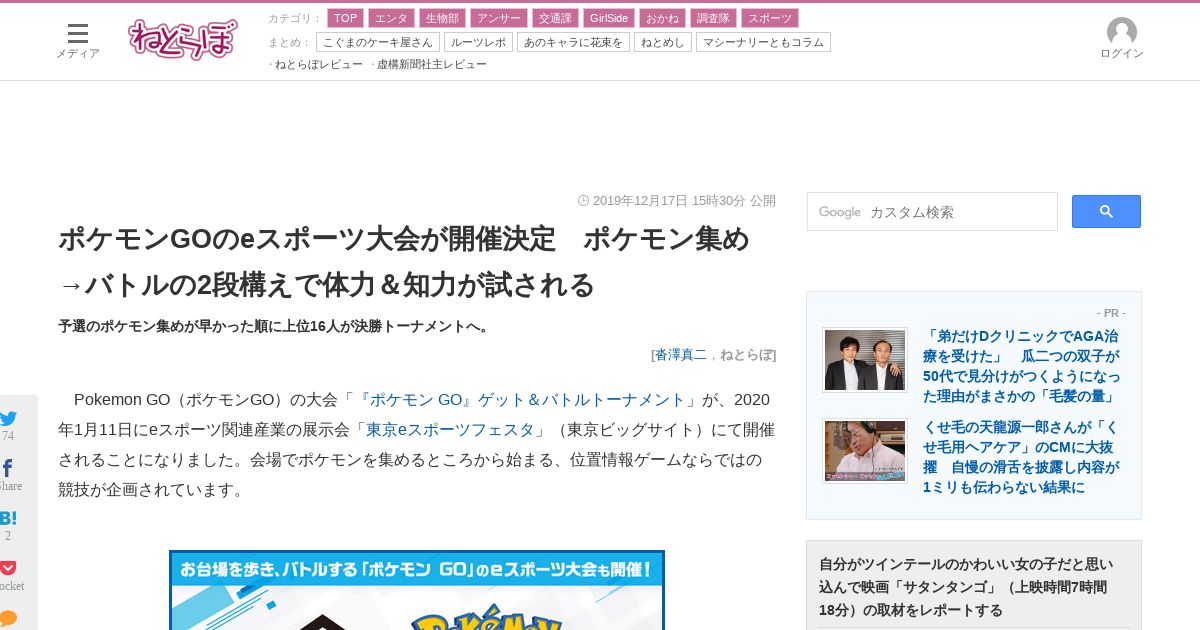Click the Pokémon GO eSports banner image
Image resolution: width=1200 pixels, height=630 pixels.
(x=417, y=590)
